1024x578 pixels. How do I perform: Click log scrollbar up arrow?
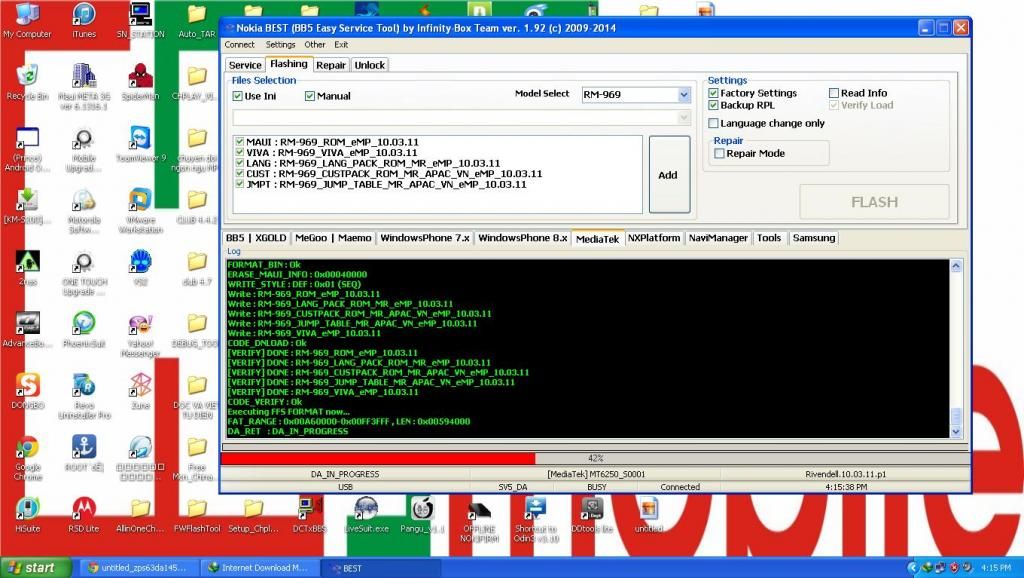click(956, 266)
